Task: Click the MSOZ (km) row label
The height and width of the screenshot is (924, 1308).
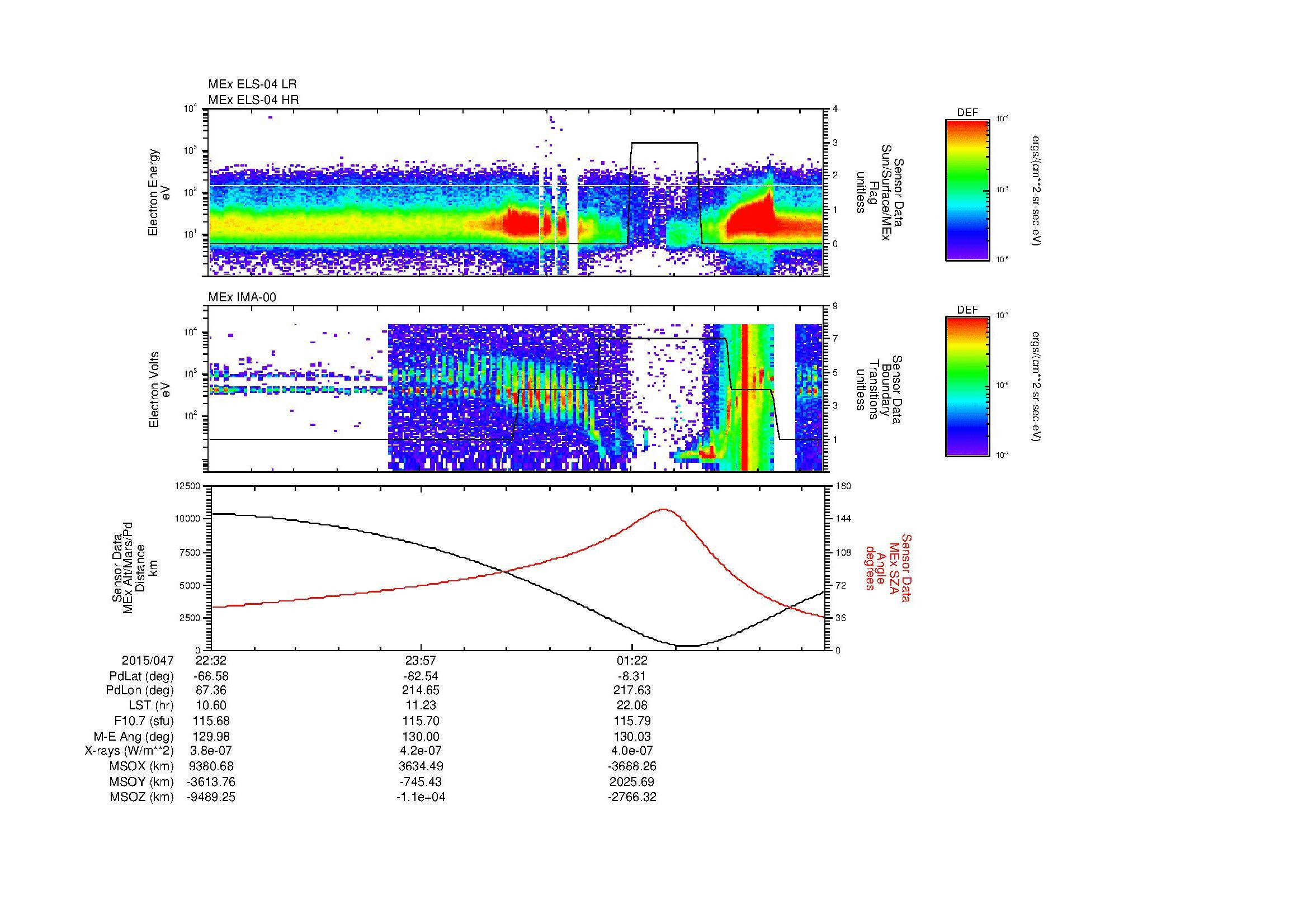Action: point(141,797)
